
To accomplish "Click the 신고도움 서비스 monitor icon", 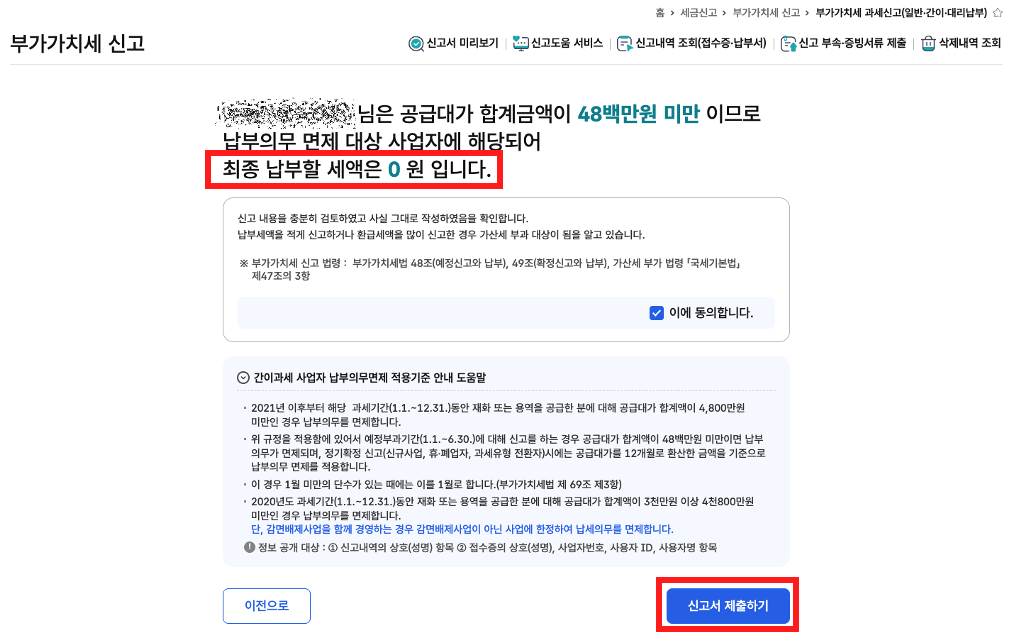I will (520, 44).
